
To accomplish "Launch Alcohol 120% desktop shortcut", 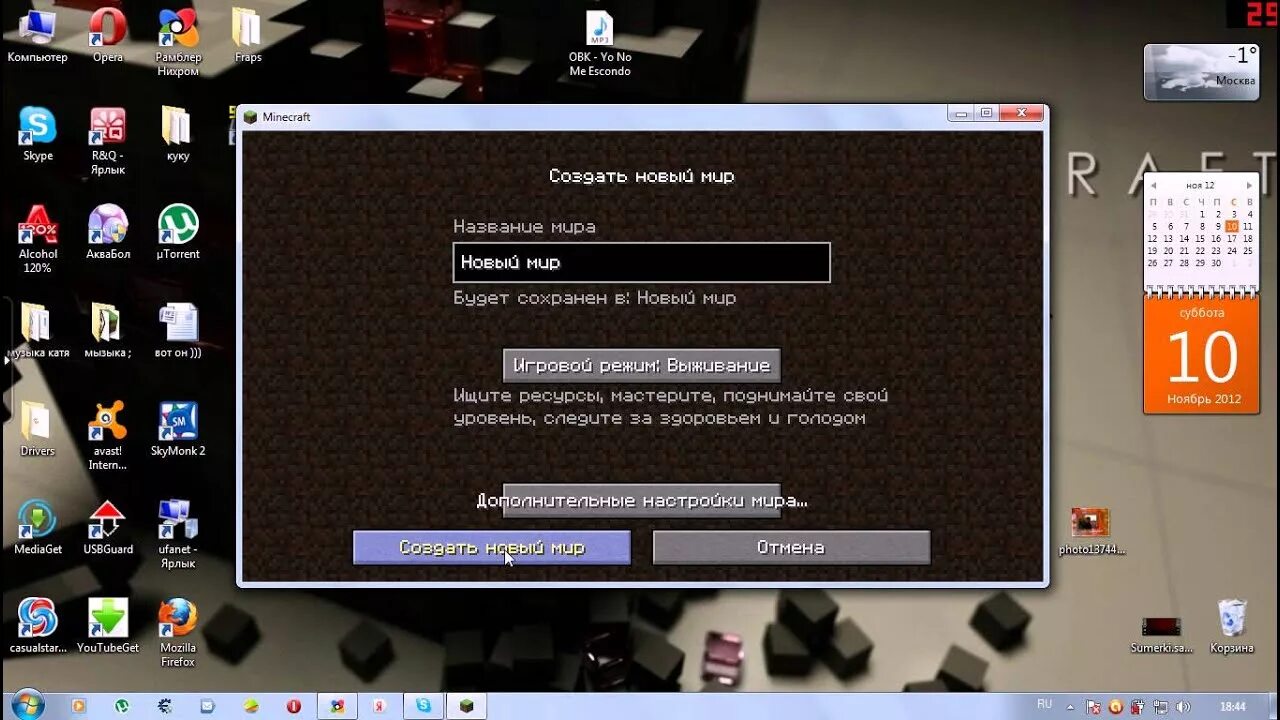I will [38, 239].
